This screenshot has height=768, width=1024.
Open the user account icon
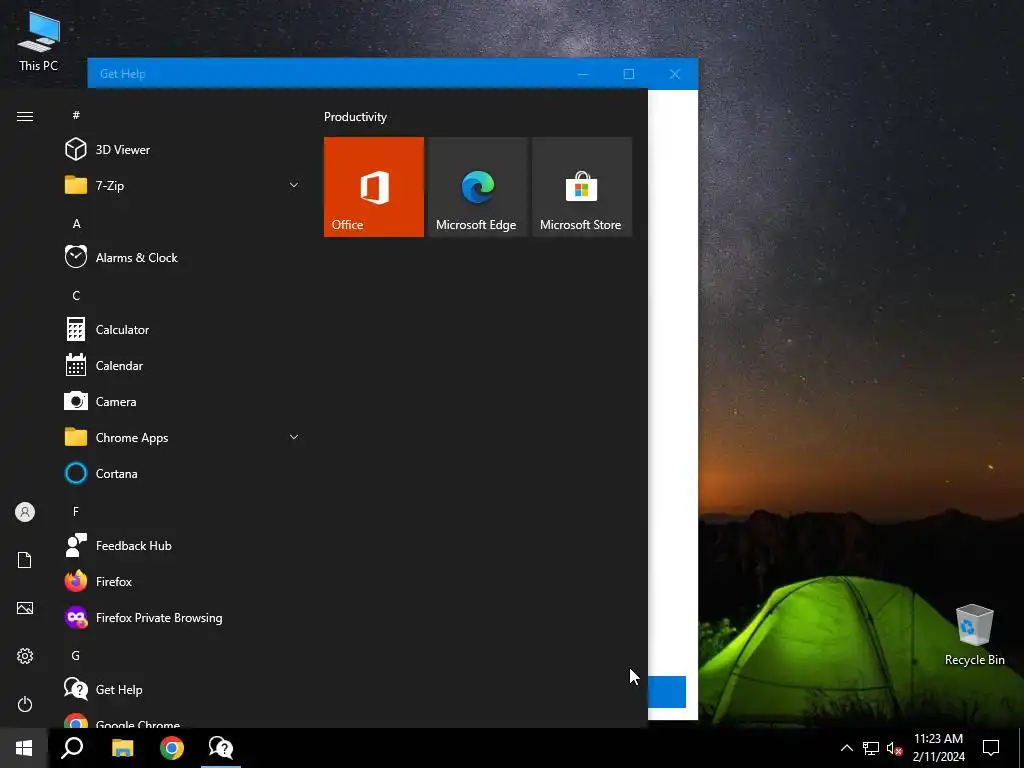(25, 512)
